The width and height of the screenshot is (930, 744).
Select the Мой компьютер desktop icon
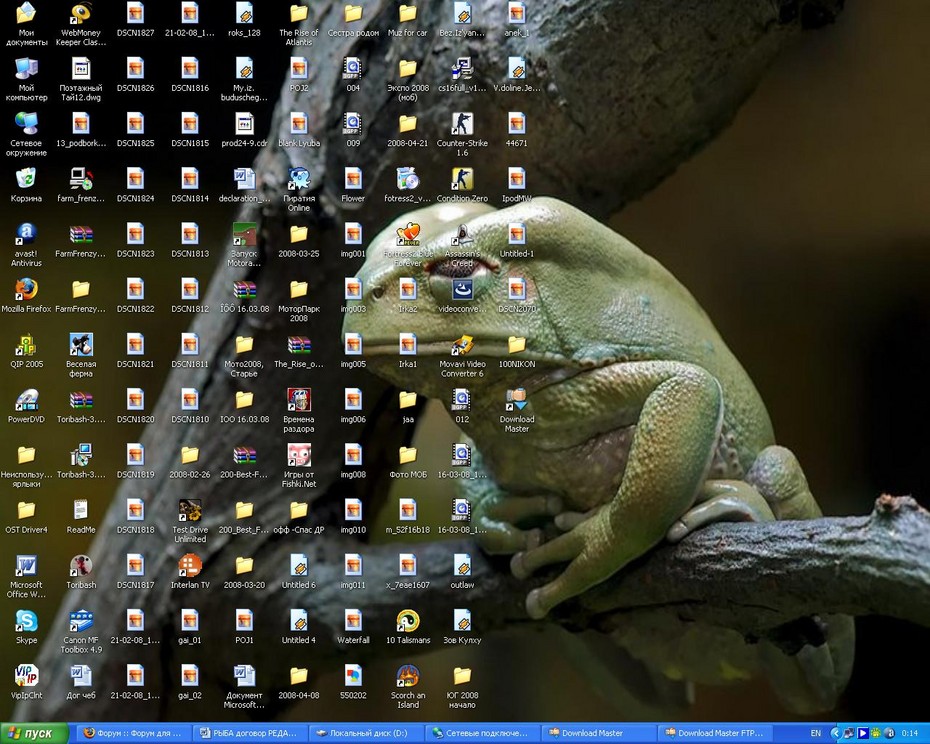pyautogui.click(x=26, y=80)
